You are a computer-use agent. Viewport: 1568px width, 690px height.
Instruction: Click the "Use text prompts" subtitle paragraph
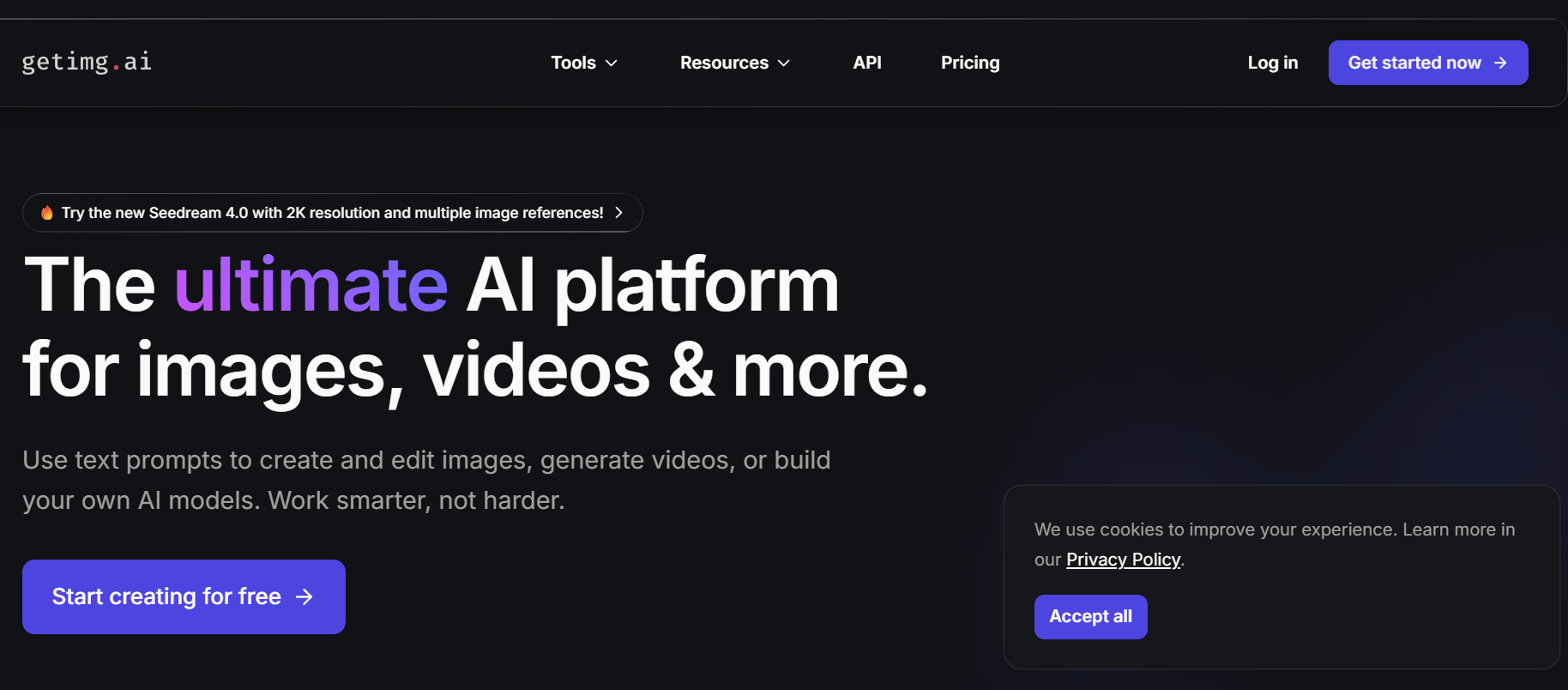click(x=426, y=480)
